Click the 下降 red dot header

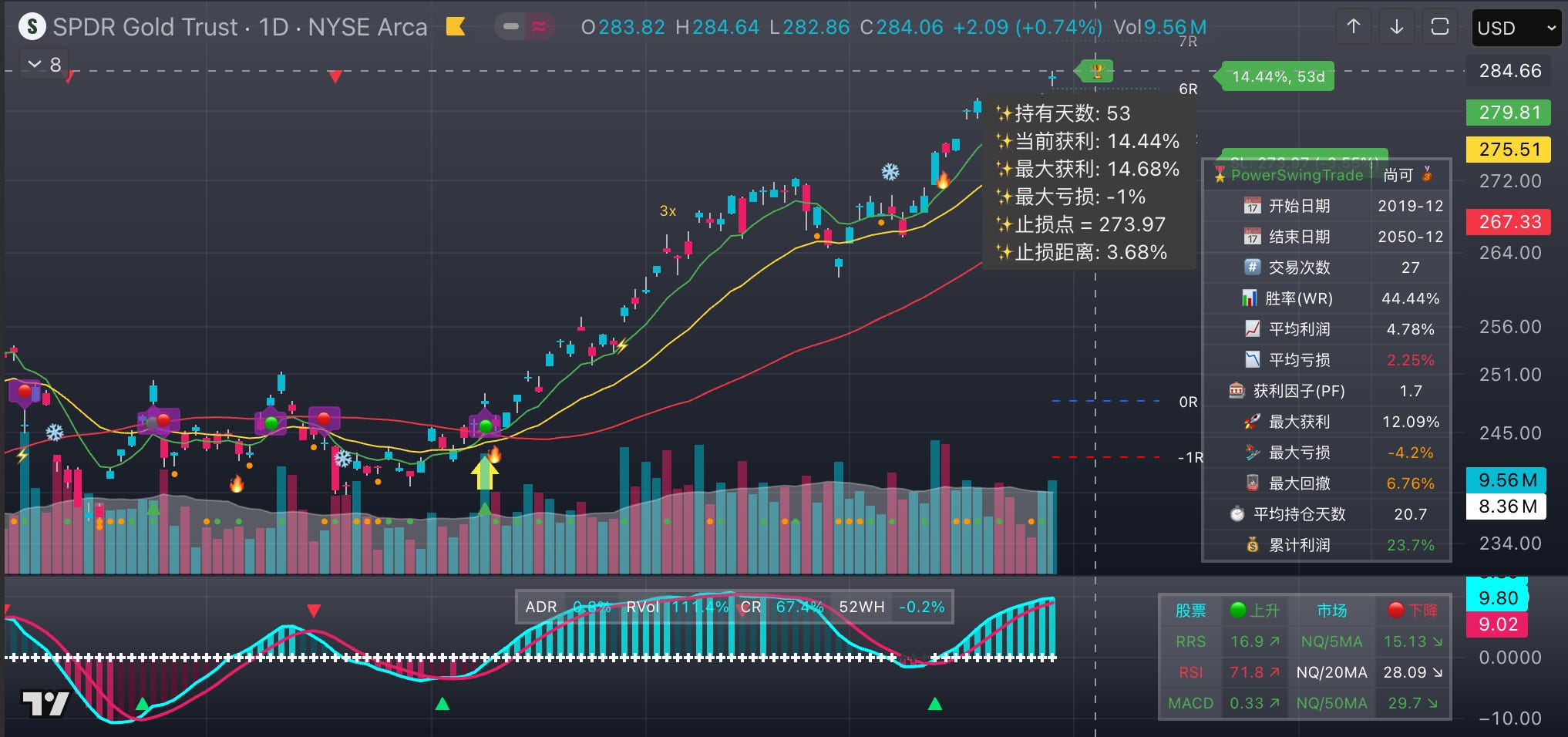[x=1412, y=611]
